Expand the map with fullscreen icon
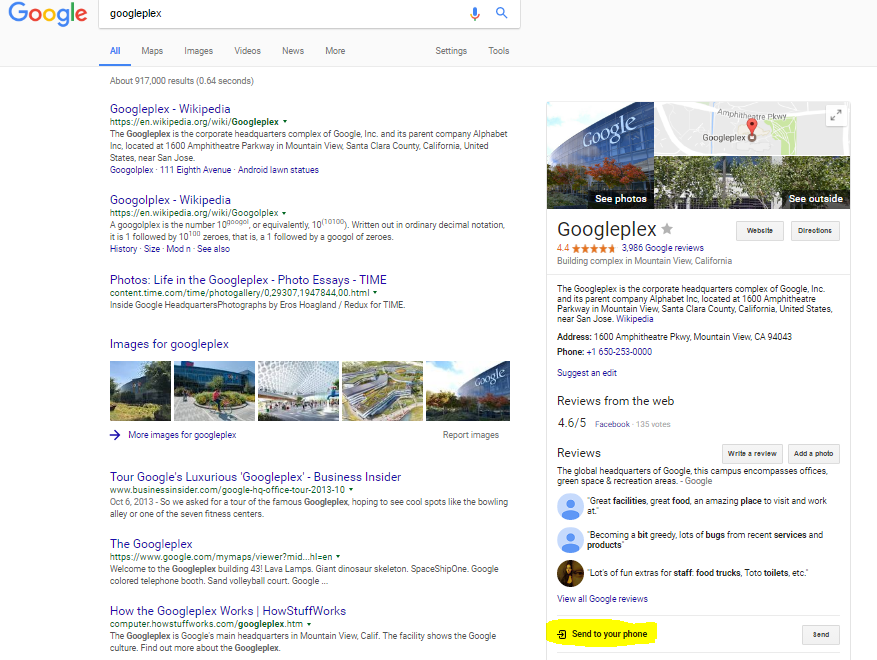The width and height of the screenshot is (877, 660). click(836, 116)
